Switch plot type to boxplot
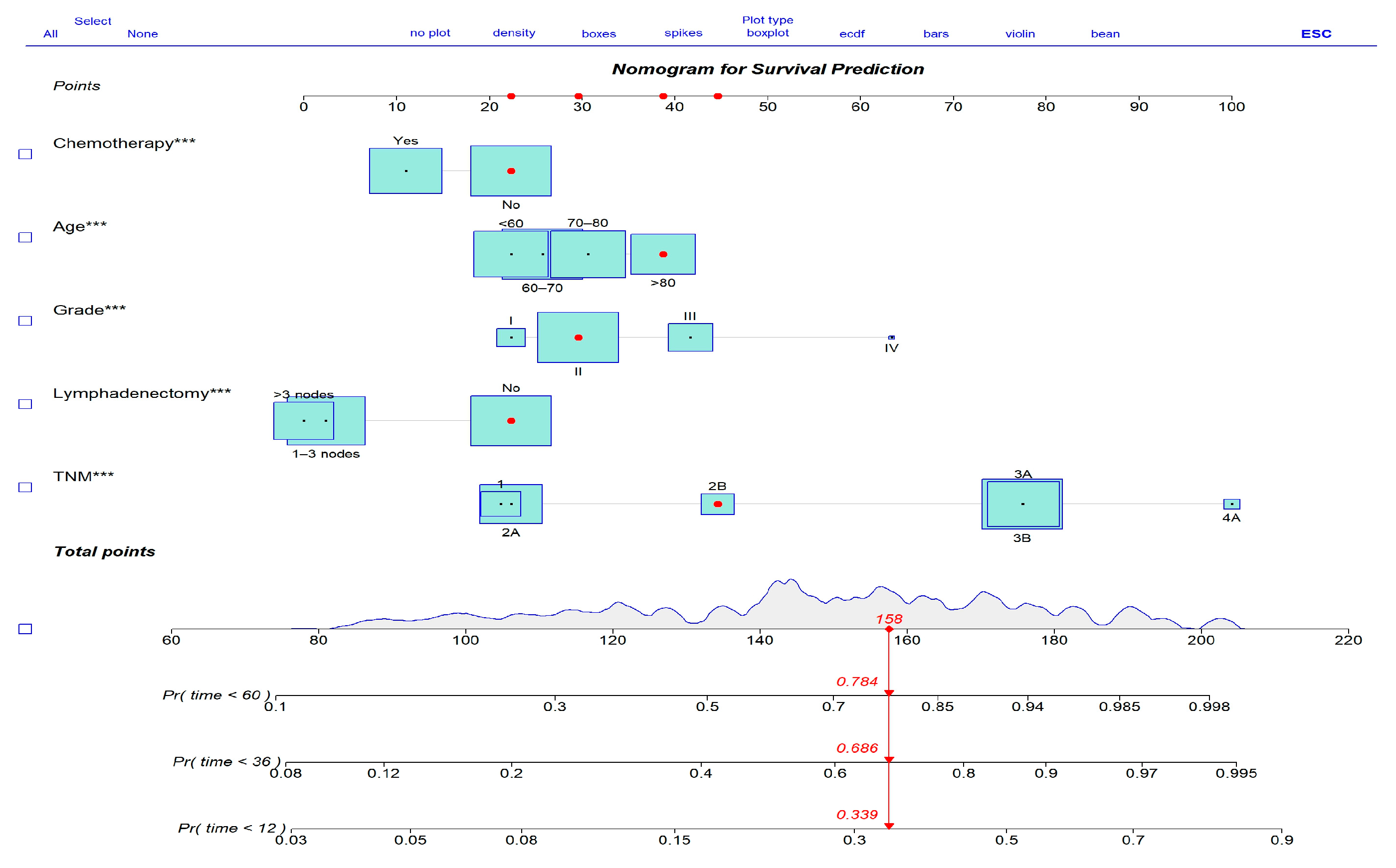The height and width of the screenshot is (868, 1396). 768,33
